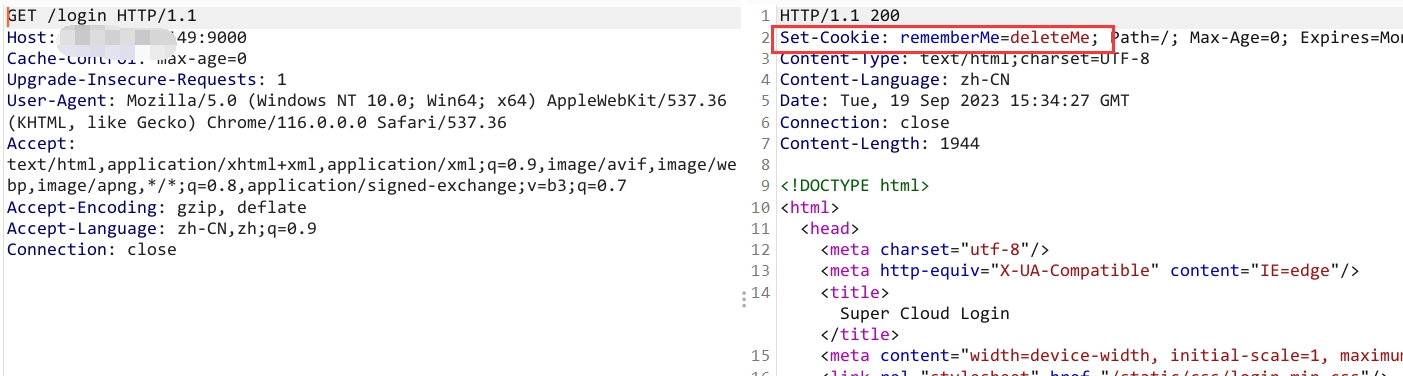This screenshot has height=376, width=1403.
Task: Click the meta charset utf-8 line
Action: click(935, 249)
